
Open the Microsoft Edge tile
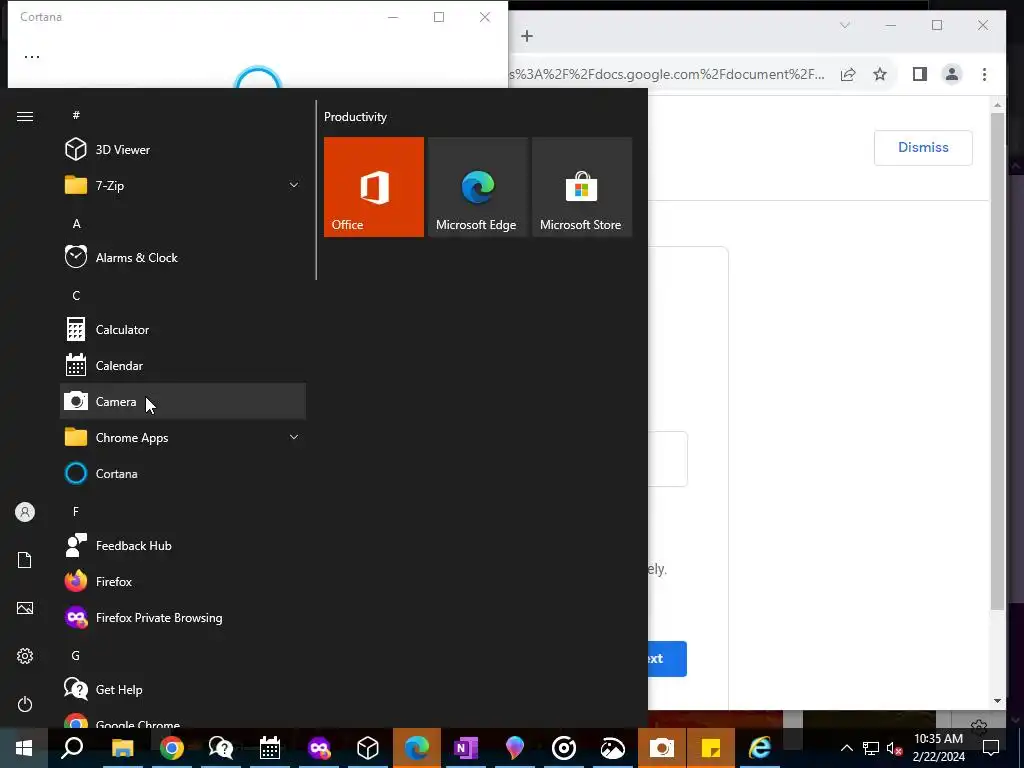pos(477,187)
